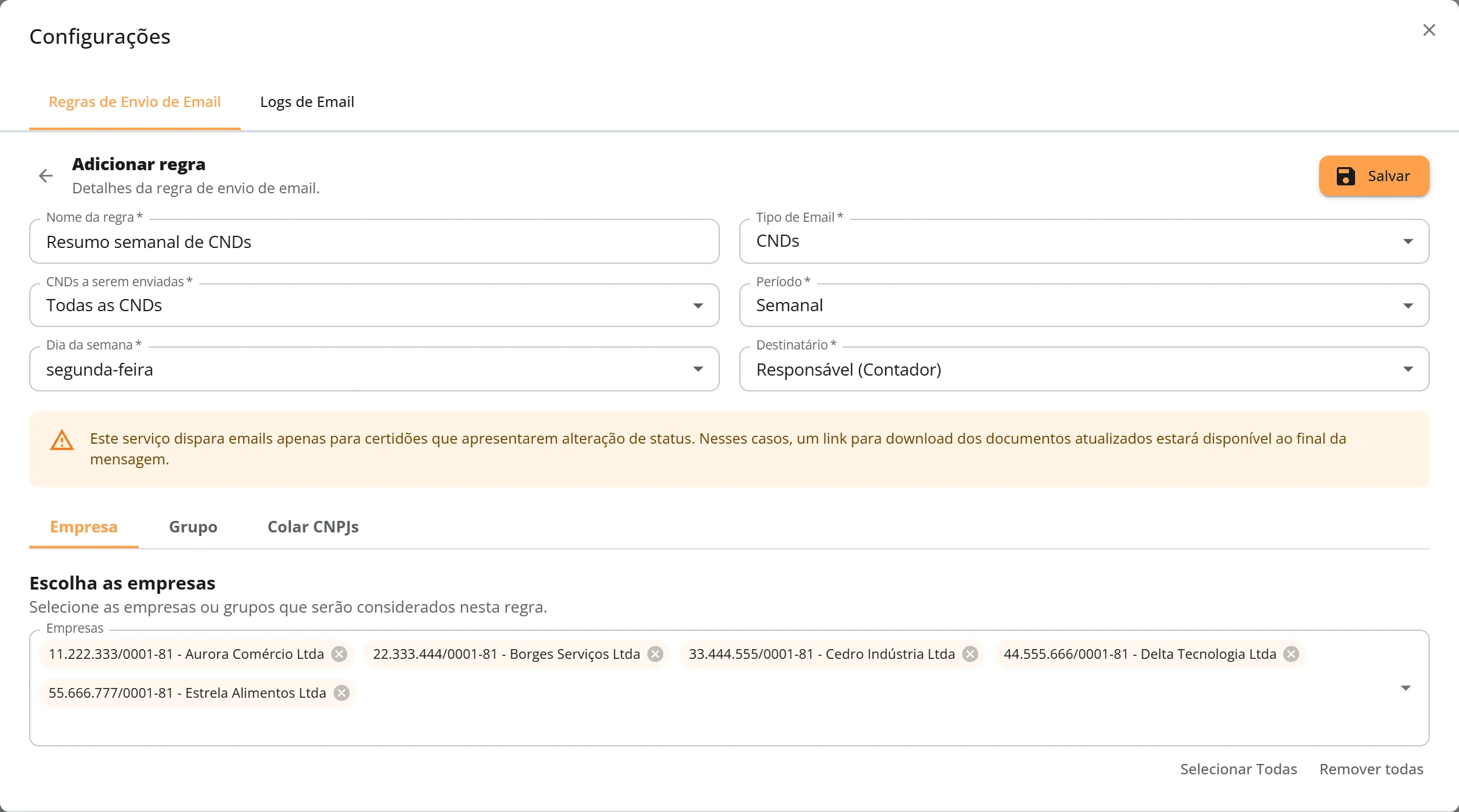The height and width of the screenshot is (812, 1459).
Task: Edit the Nome da regra field
Action: 374,241
